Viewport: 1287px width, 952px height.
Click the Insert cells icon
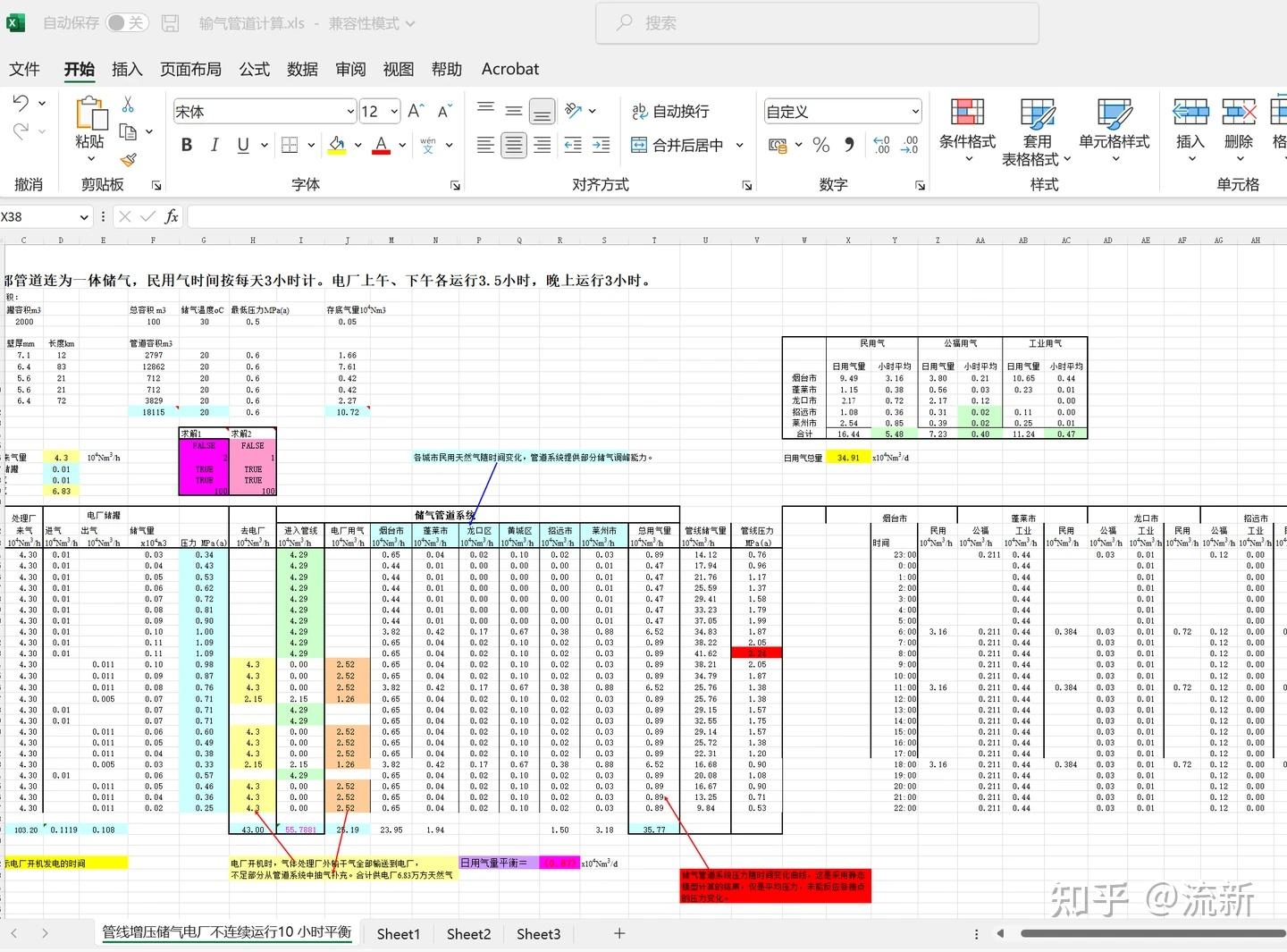(x=1190, y=112)
